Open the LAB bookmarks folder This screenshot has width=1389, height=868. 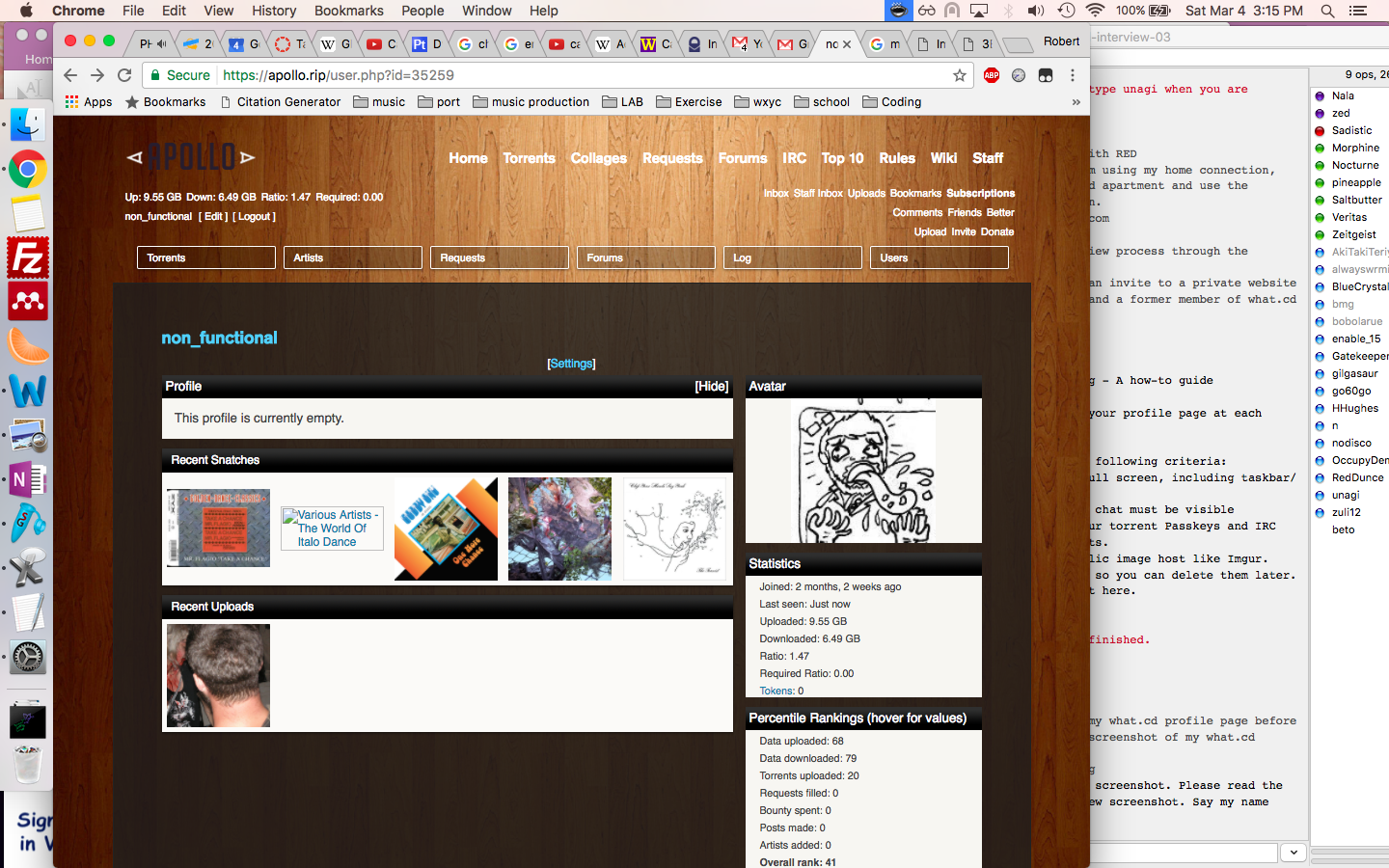[x=622, y=101]
